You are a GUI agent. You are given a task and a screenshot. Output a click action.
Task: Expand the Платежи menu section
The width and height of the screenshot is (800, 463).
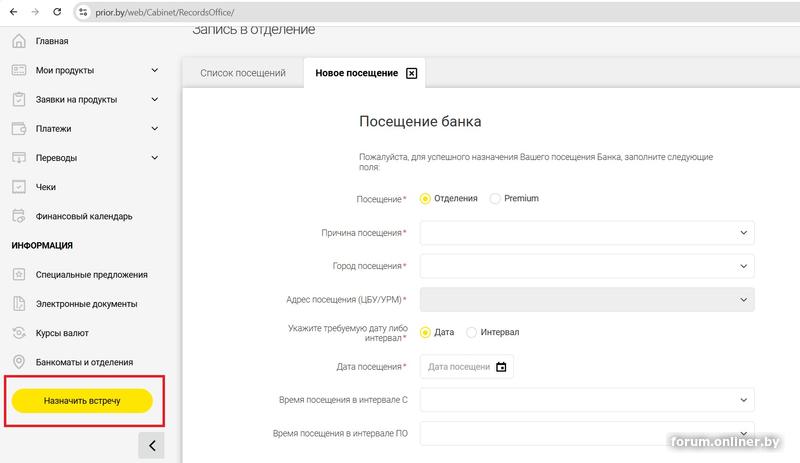point(154,129)
